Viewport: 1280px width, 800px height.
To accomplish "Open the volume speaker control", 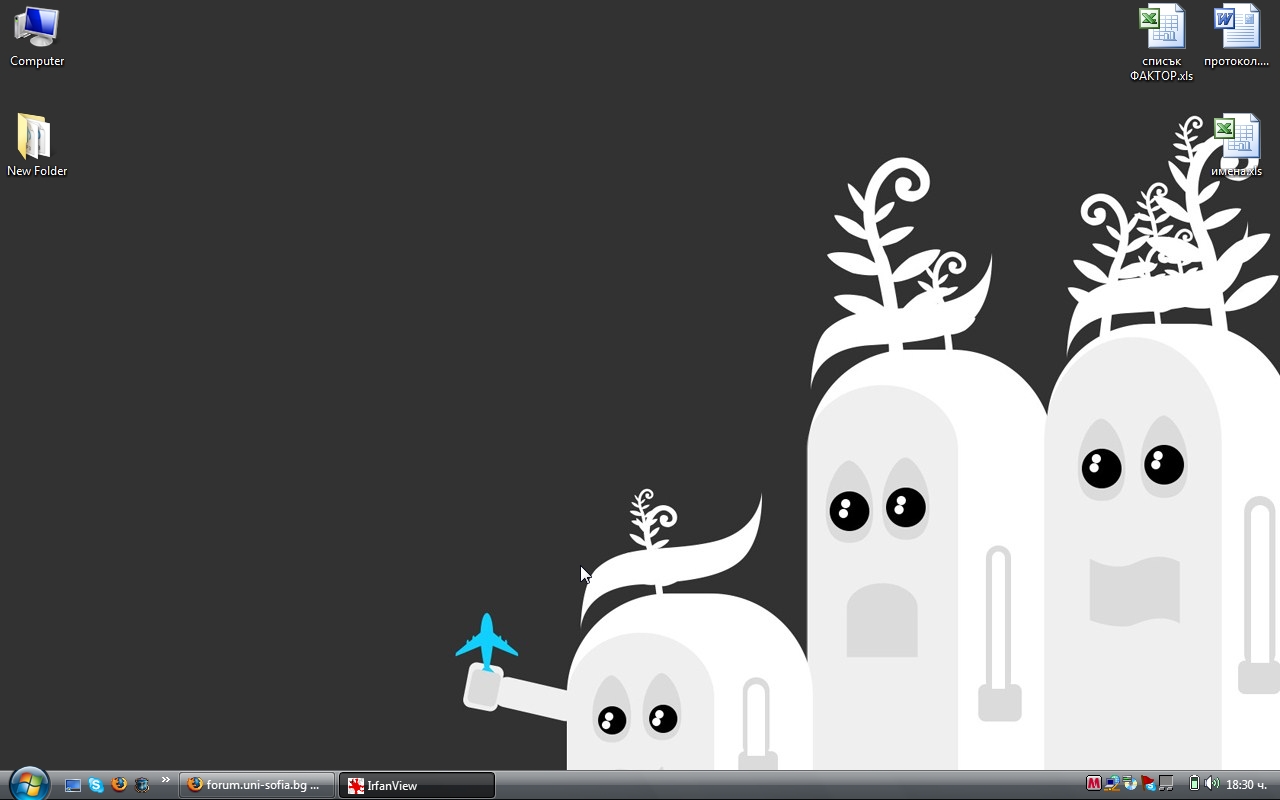I will coord(1211,784).
